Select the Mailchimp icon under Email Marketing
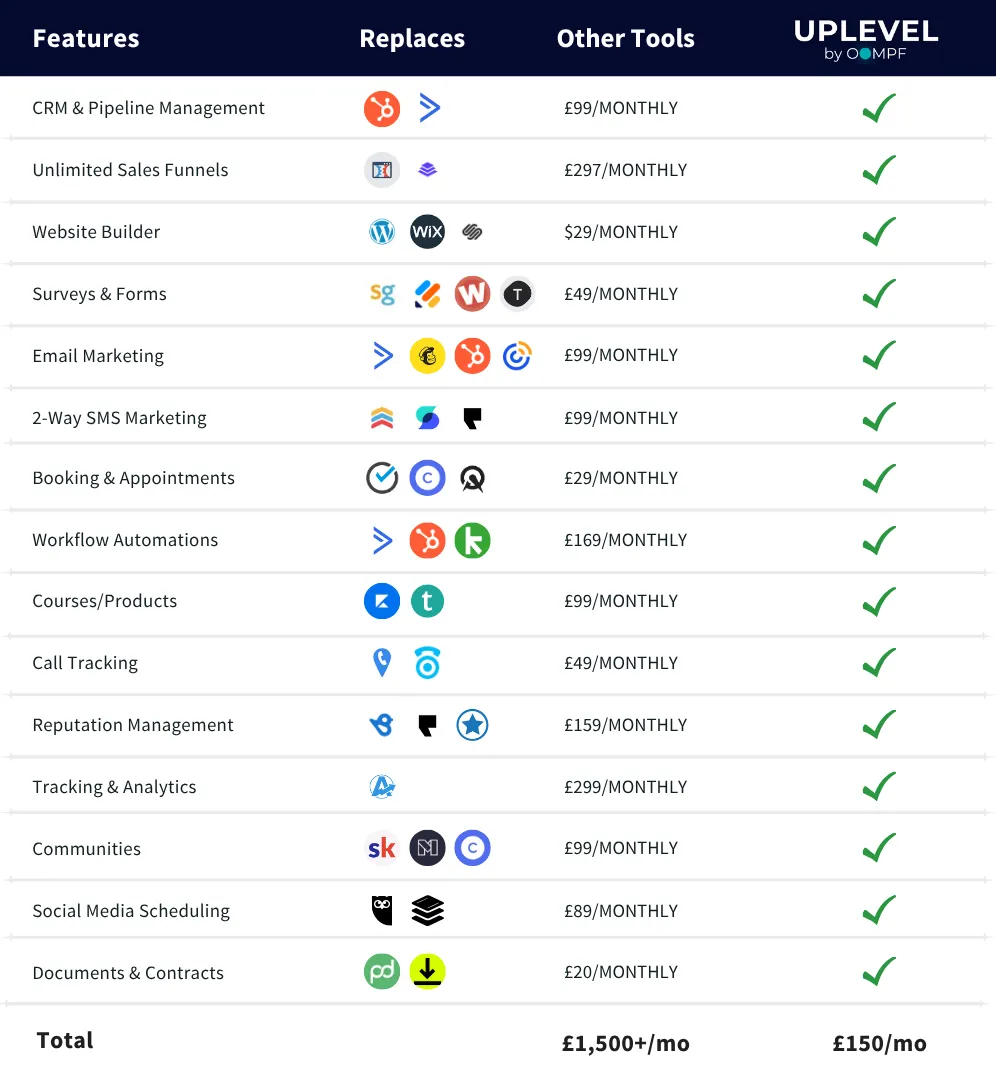 [x=427, y=355]
